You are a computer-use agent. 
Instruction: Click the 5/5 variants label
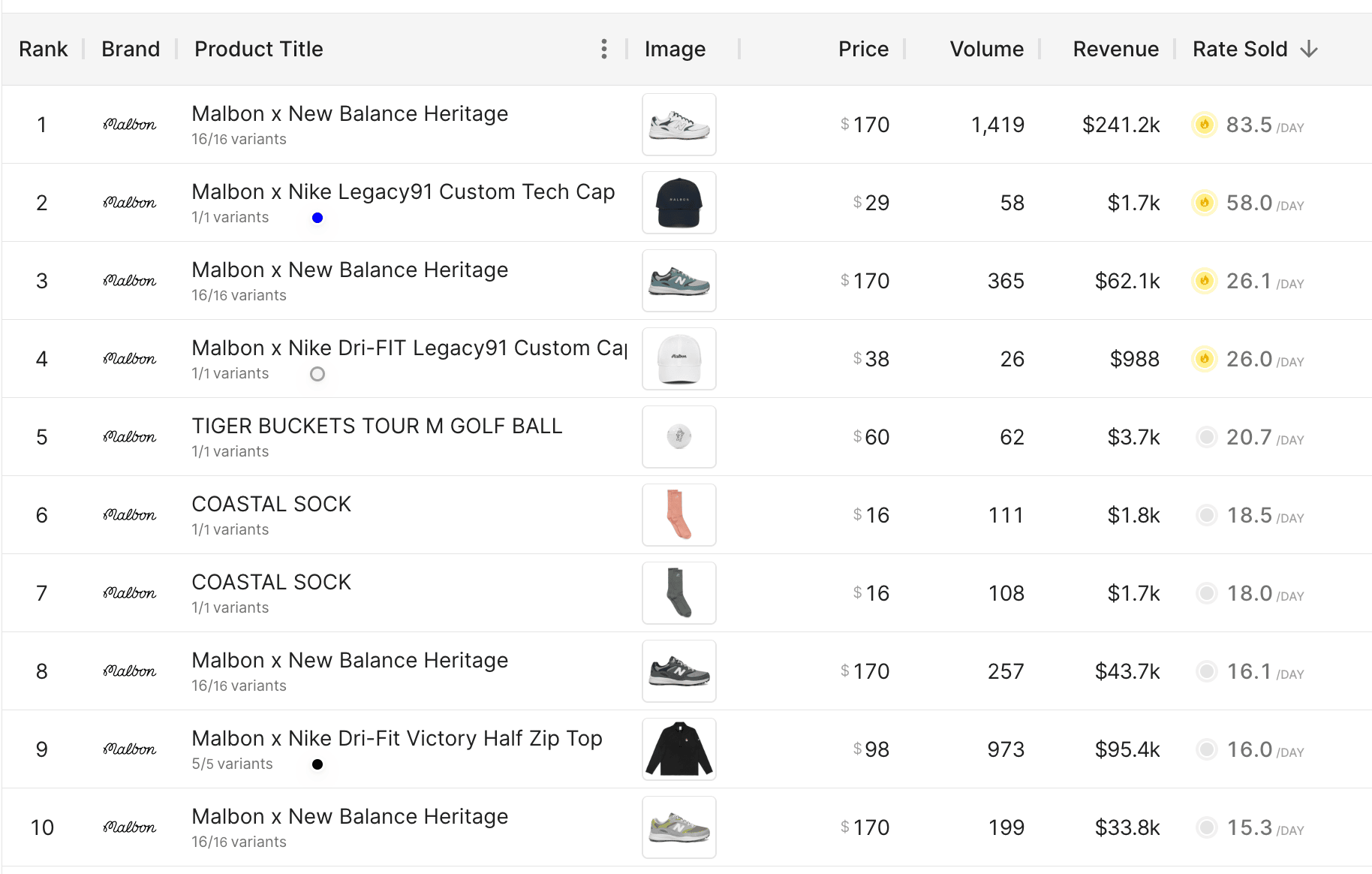(232, 764)
